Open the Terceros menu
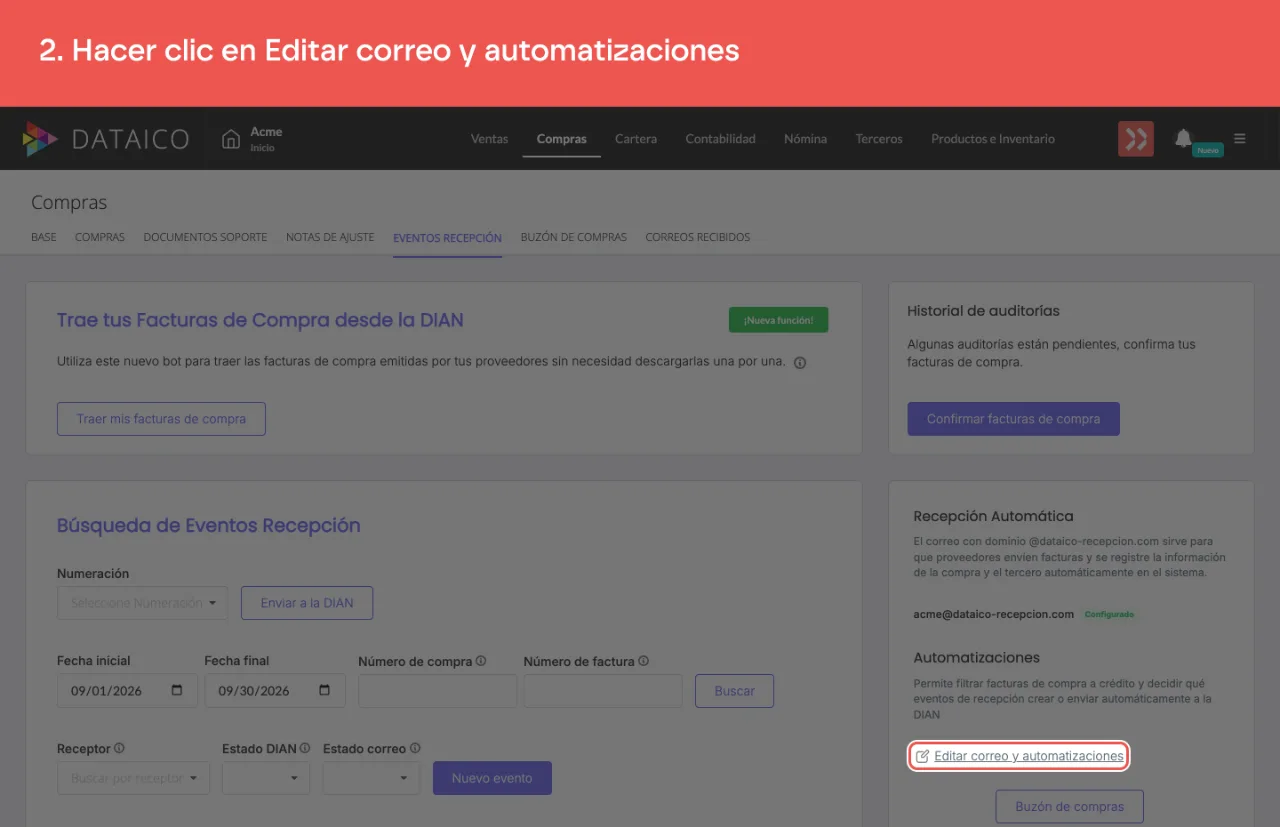Image resolution: width=1280 pixels, height=827 pixels. tap(879, 139)
